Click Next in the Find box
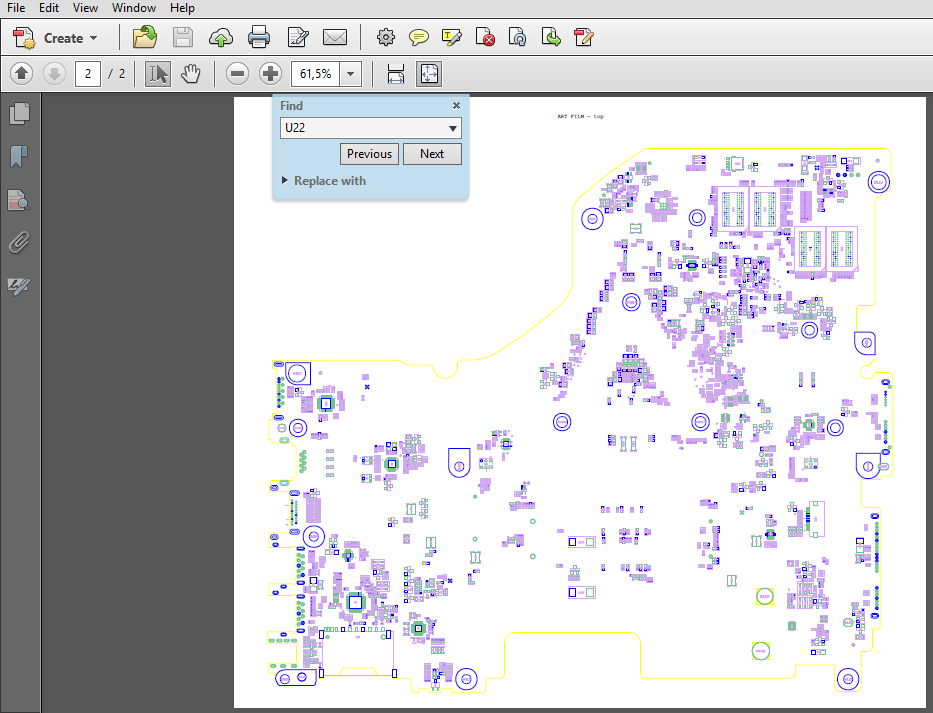The height and width of the screenshot is (713, 933). click(432, 154)
